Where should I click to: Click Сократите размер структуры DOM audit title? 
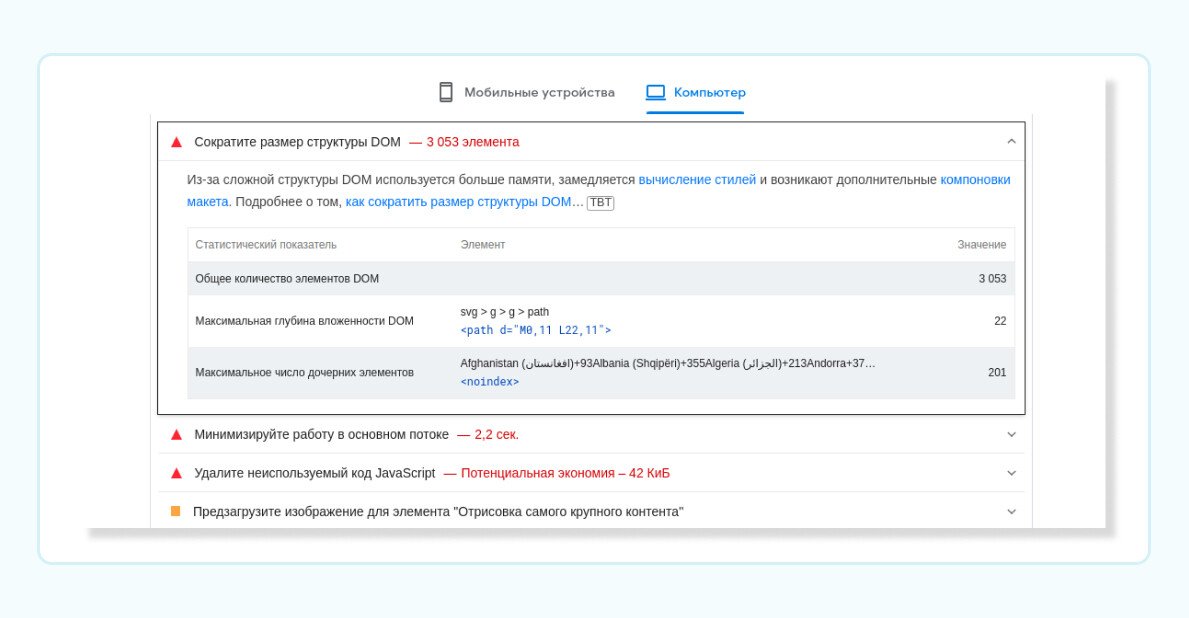click(x=297, y=142)
